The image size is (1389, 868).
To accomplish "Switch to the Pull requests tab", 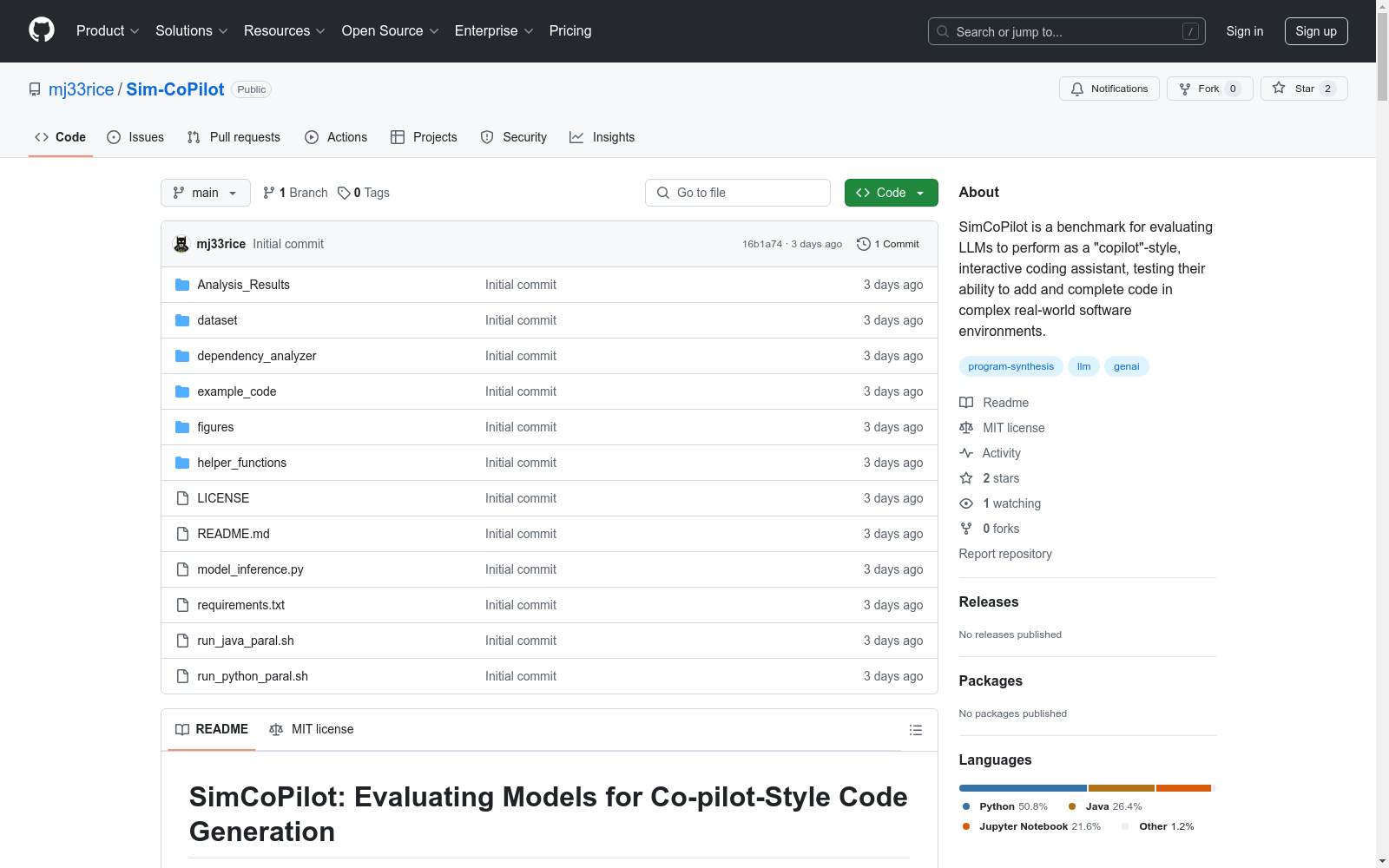I will pyautogui.click(x=234, y=137).
